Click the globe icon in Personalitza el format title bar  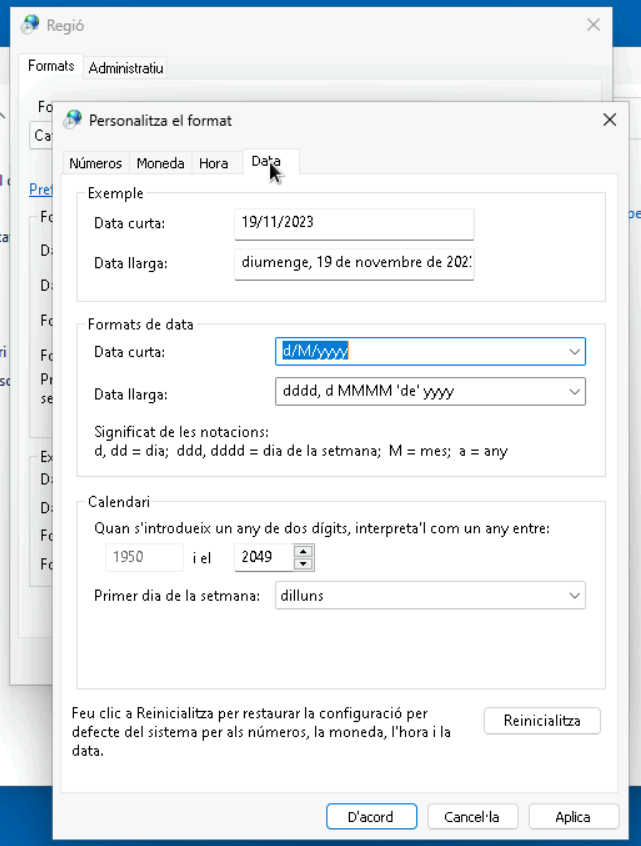72,120
